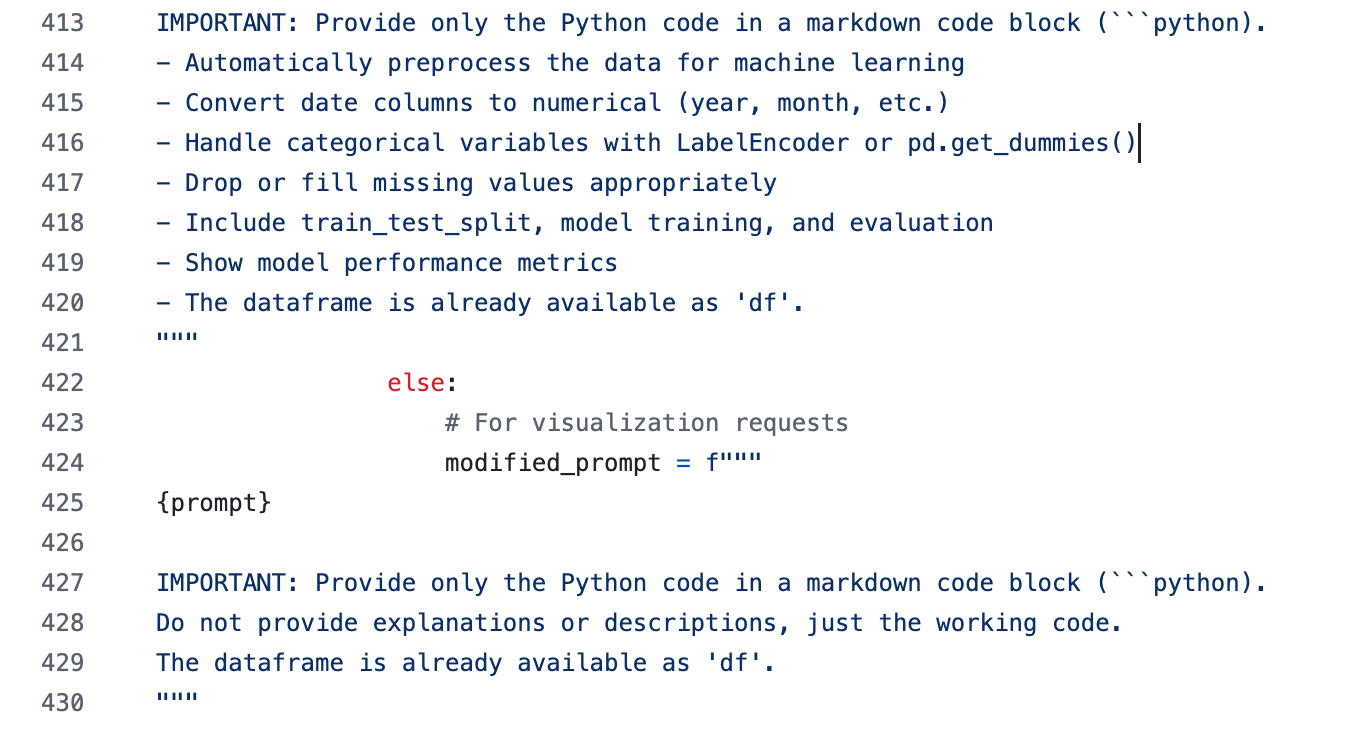Click line number 425
Image resolution: width=1346 pixels, height=730 pixels.
coord(63,503)
